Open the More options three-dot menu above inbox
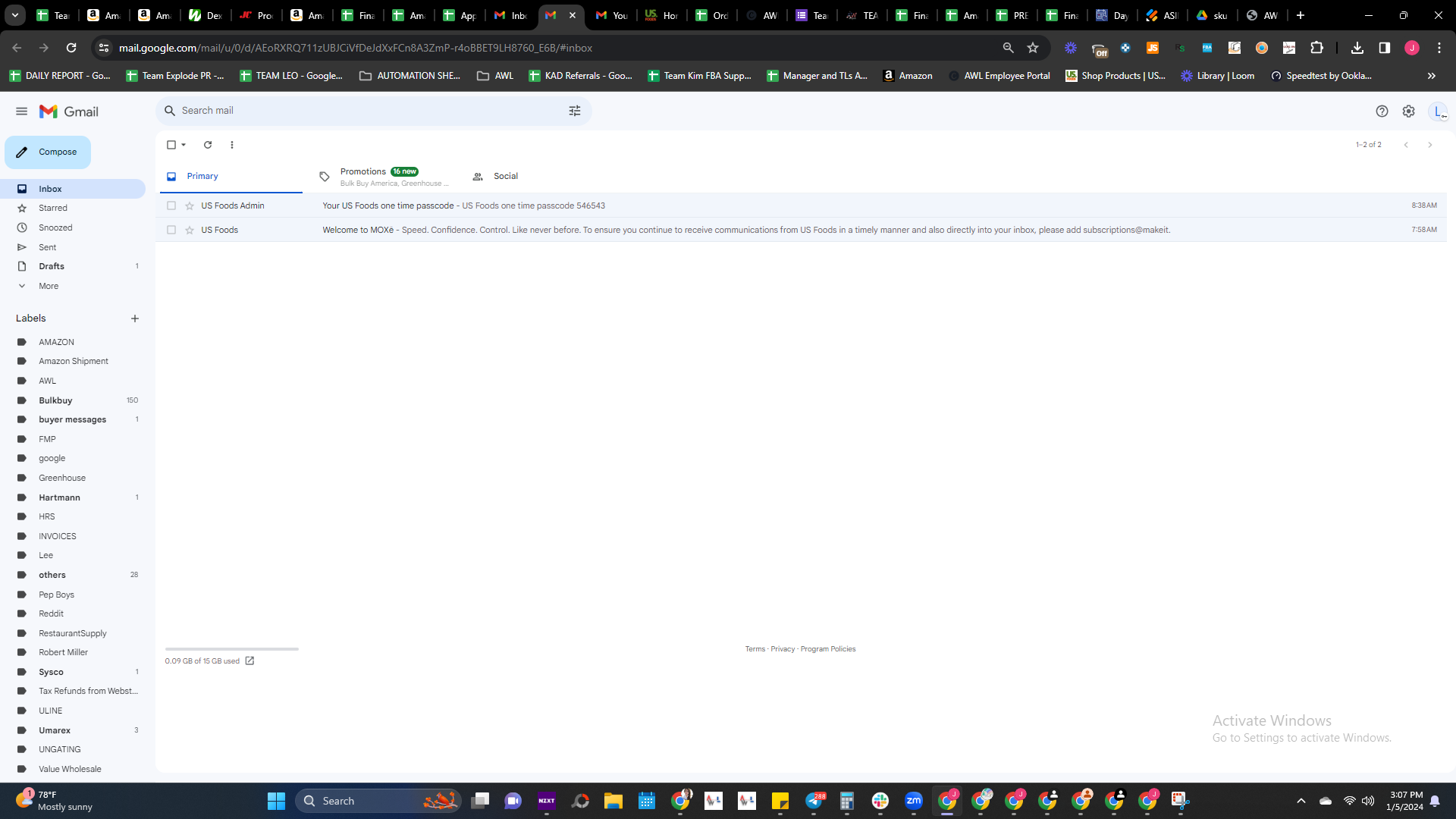Viewport: 1456px width, 819px height. coord(232,145)
